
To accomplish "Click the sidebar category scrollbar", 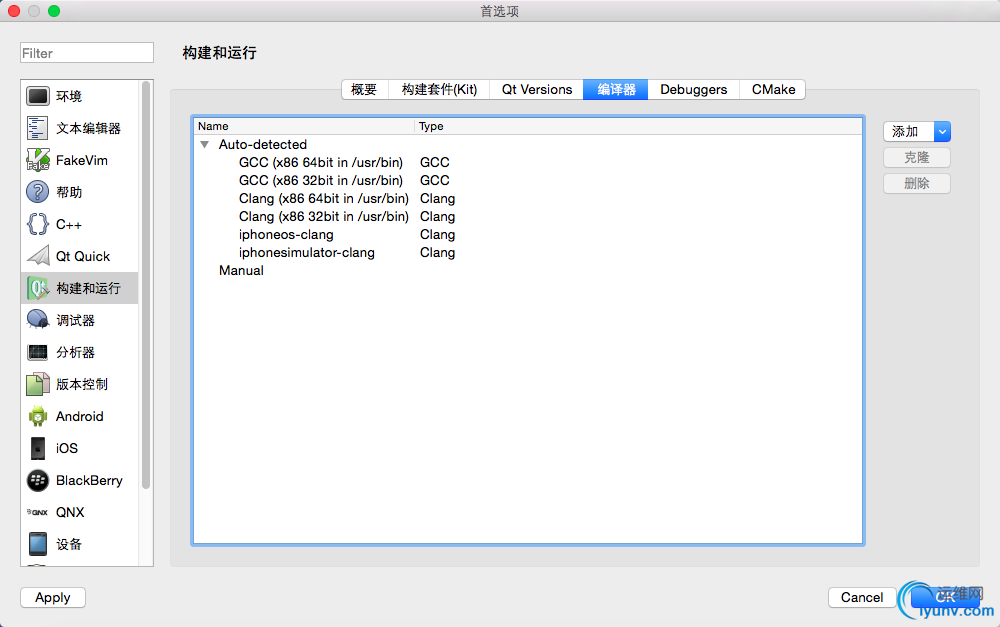I will click(146, 285).
